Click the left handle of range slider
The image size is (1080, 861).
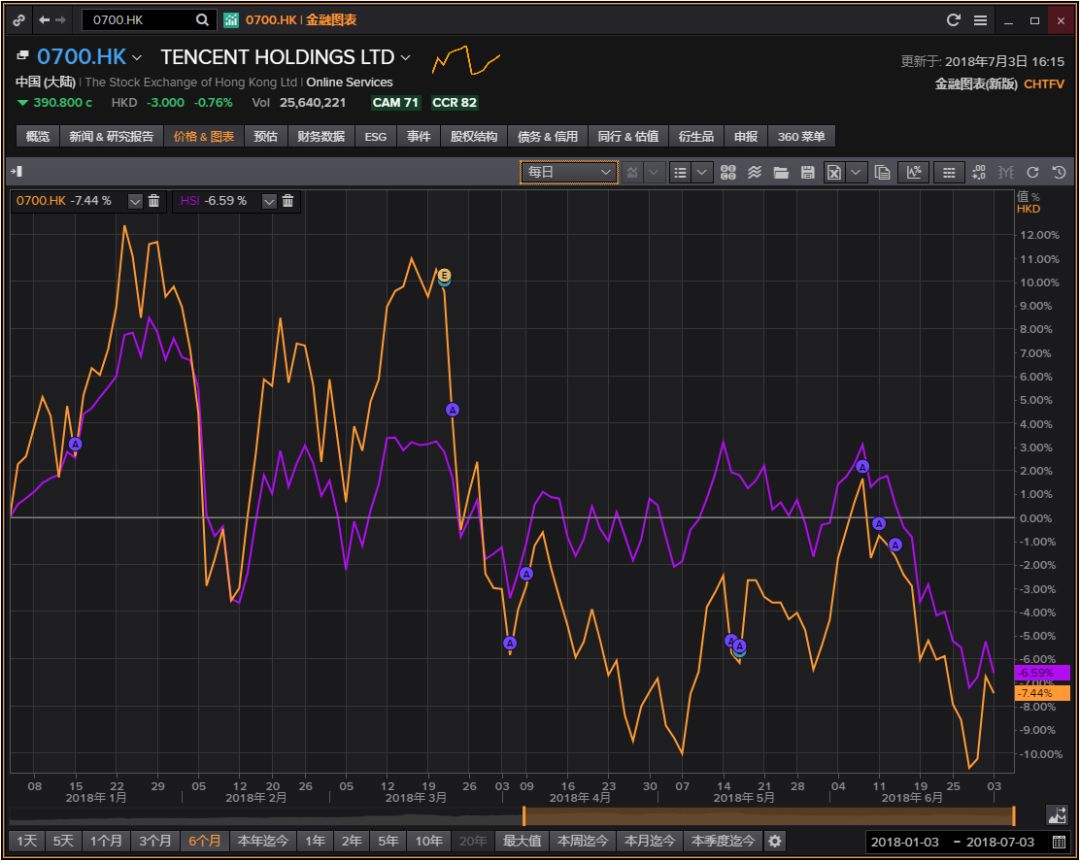click(x=524, y=816)
